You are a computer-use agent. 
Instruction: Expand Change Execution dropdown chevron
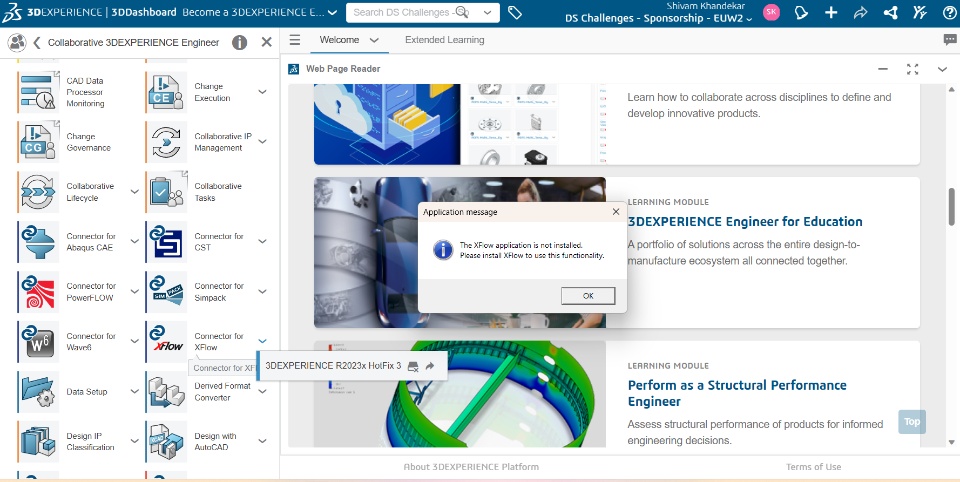tap(262, 92)
